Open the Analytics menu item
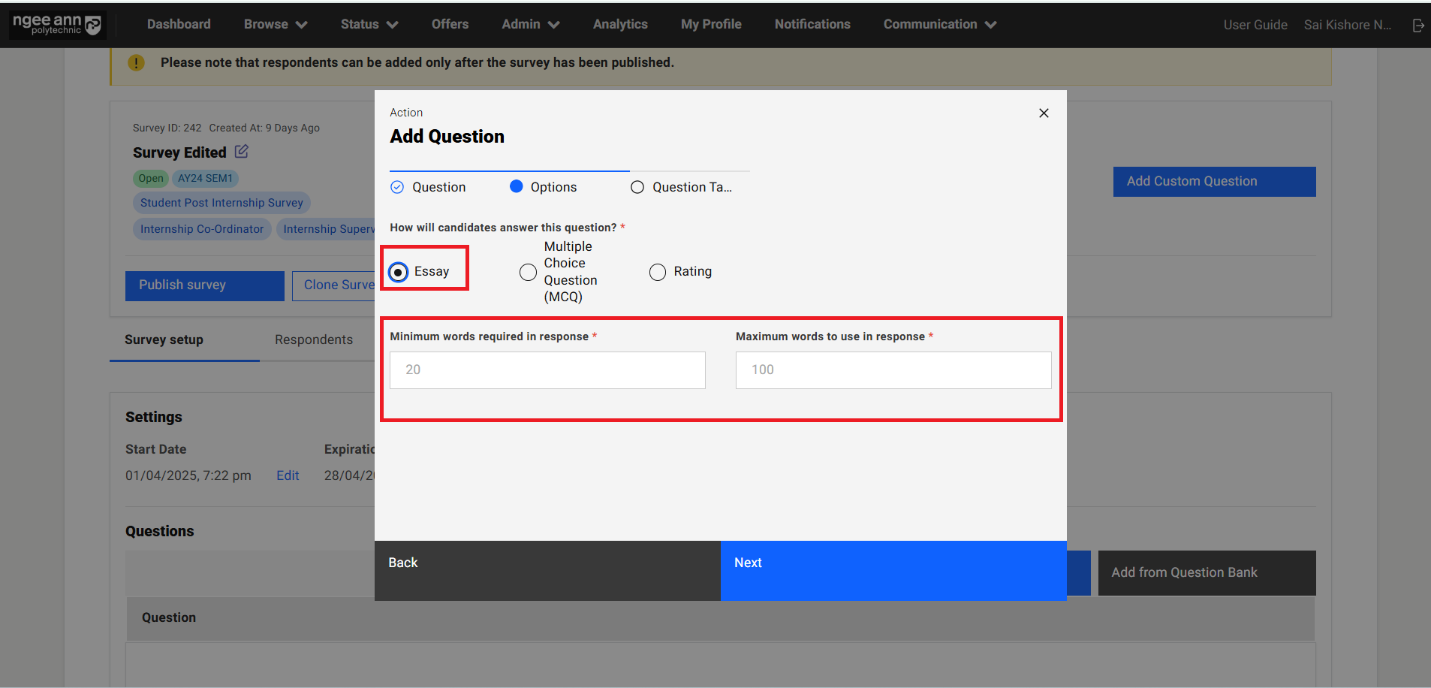 (620, 24)
